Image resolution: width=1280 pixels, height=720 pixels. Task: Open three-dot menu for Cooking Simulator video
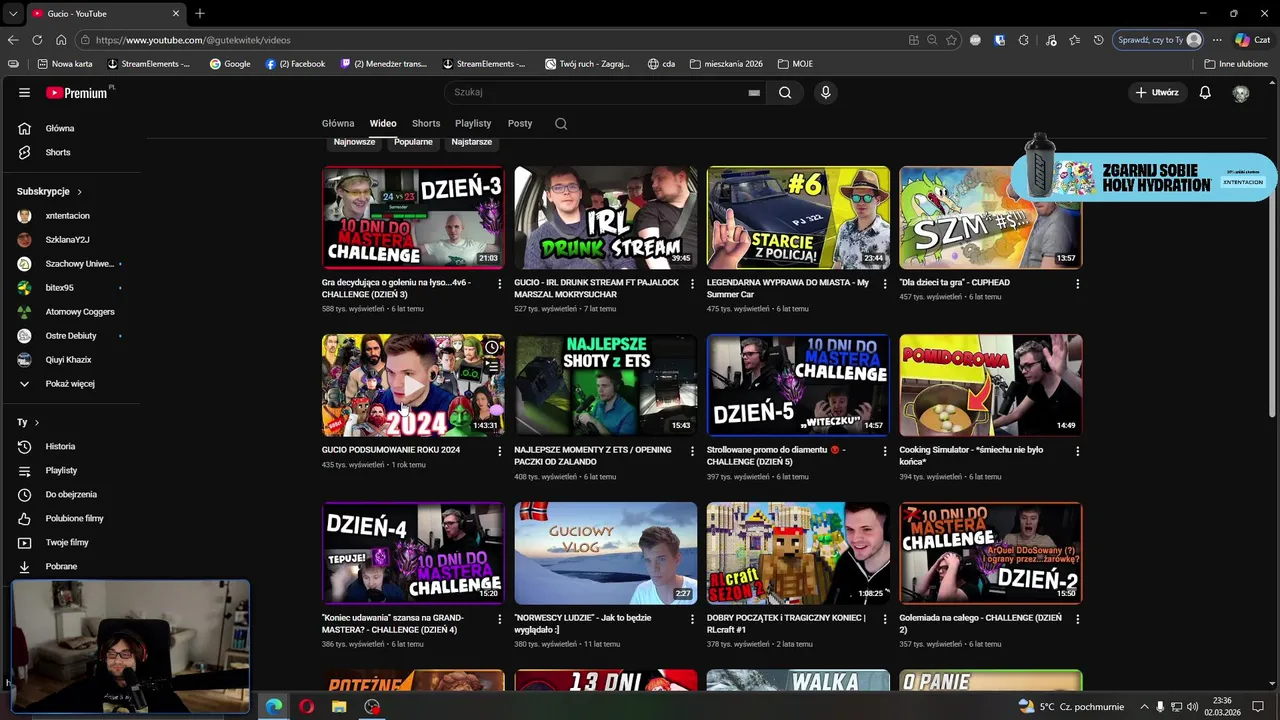coord(1077,451)
